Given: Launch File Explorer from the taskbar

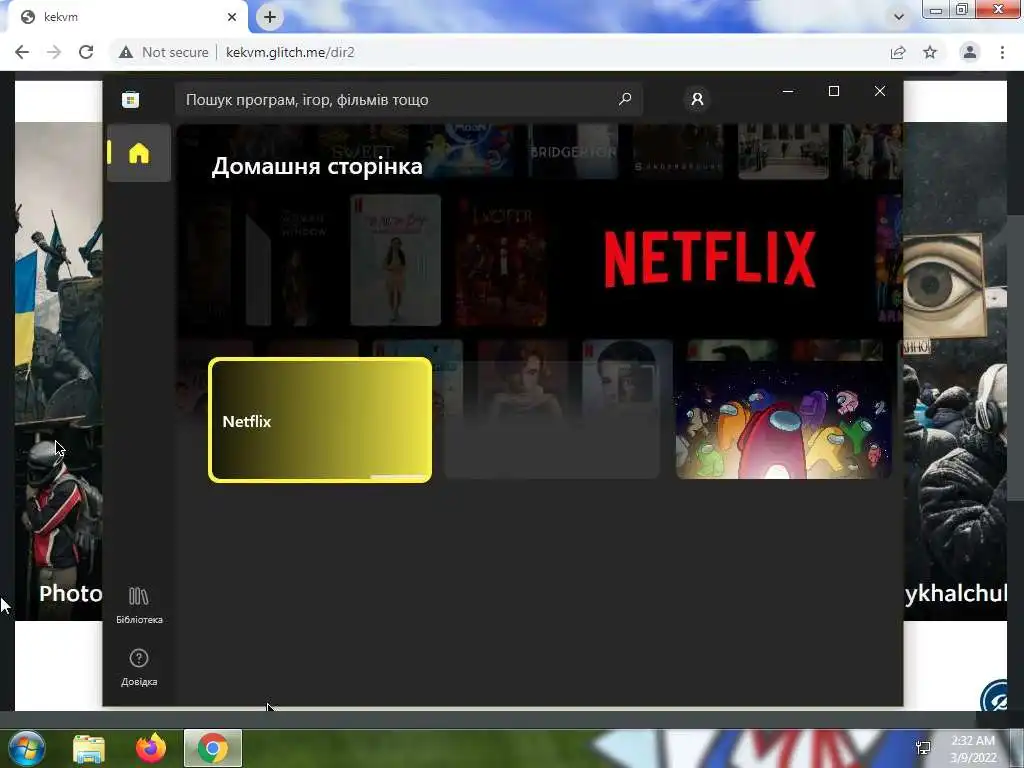Looking at the screenshot, I should (x=89, y=748).
